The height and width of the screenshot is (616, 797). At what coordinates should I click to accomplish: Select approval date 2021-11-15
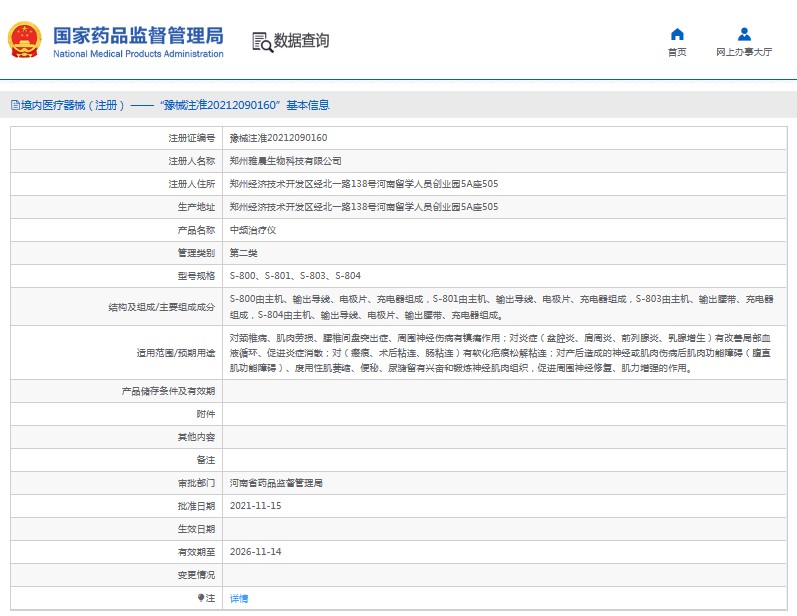[x=255, y=506]
